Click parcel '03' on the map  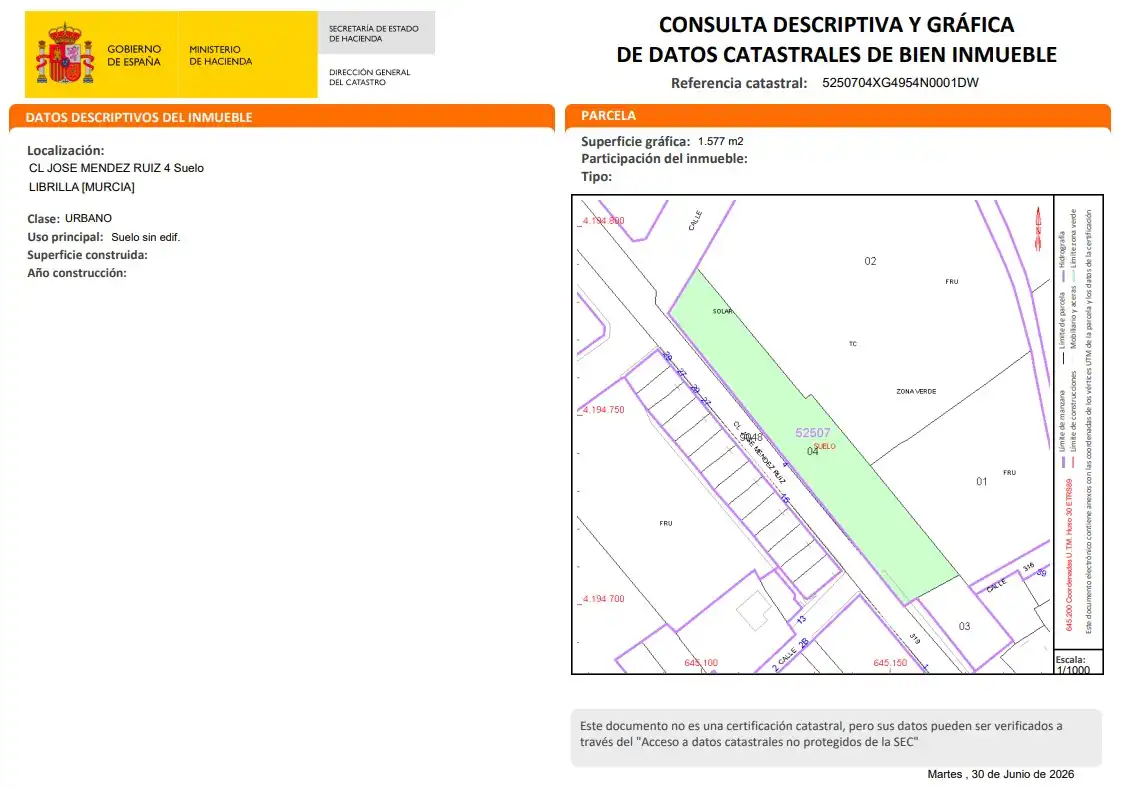click(x=965, y=626)
